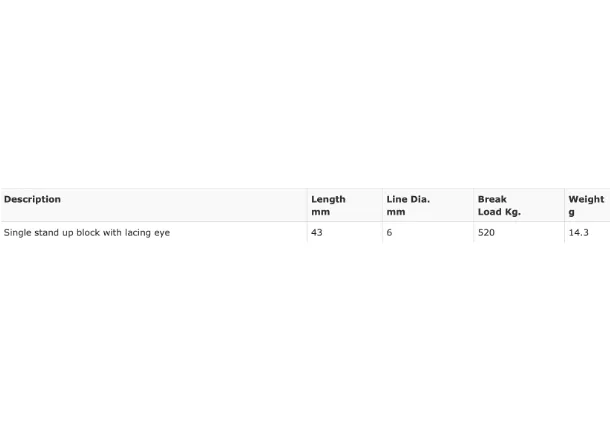This screenshot has height=441, width=610.
Task: Select 'Single stand up block with lacing eye' text
Action: pos(87,233)
